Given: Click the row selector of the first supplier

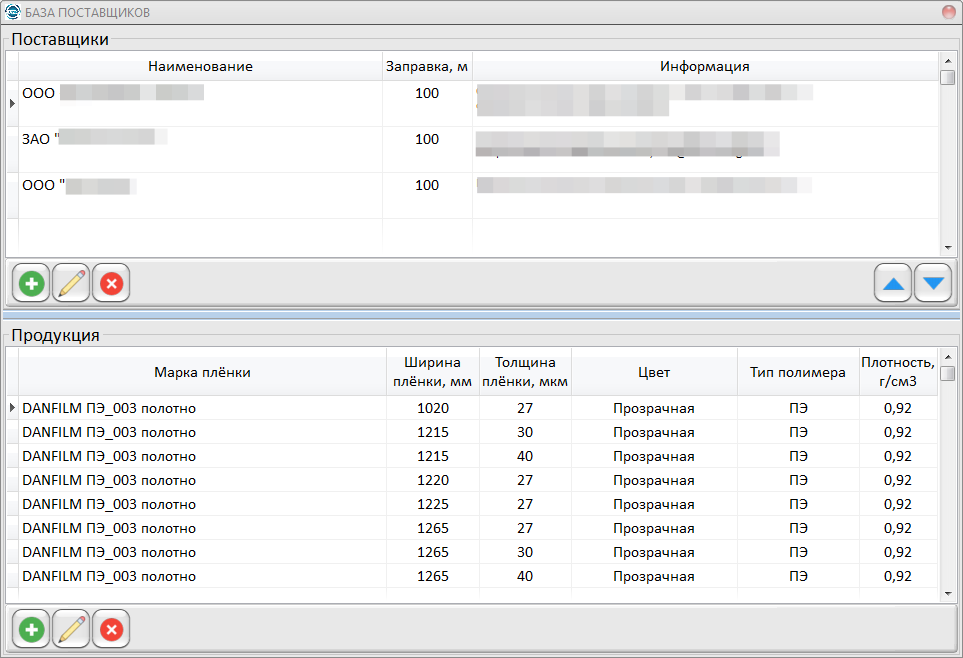Looking at the screenshot, I should (x=12, y=104).
